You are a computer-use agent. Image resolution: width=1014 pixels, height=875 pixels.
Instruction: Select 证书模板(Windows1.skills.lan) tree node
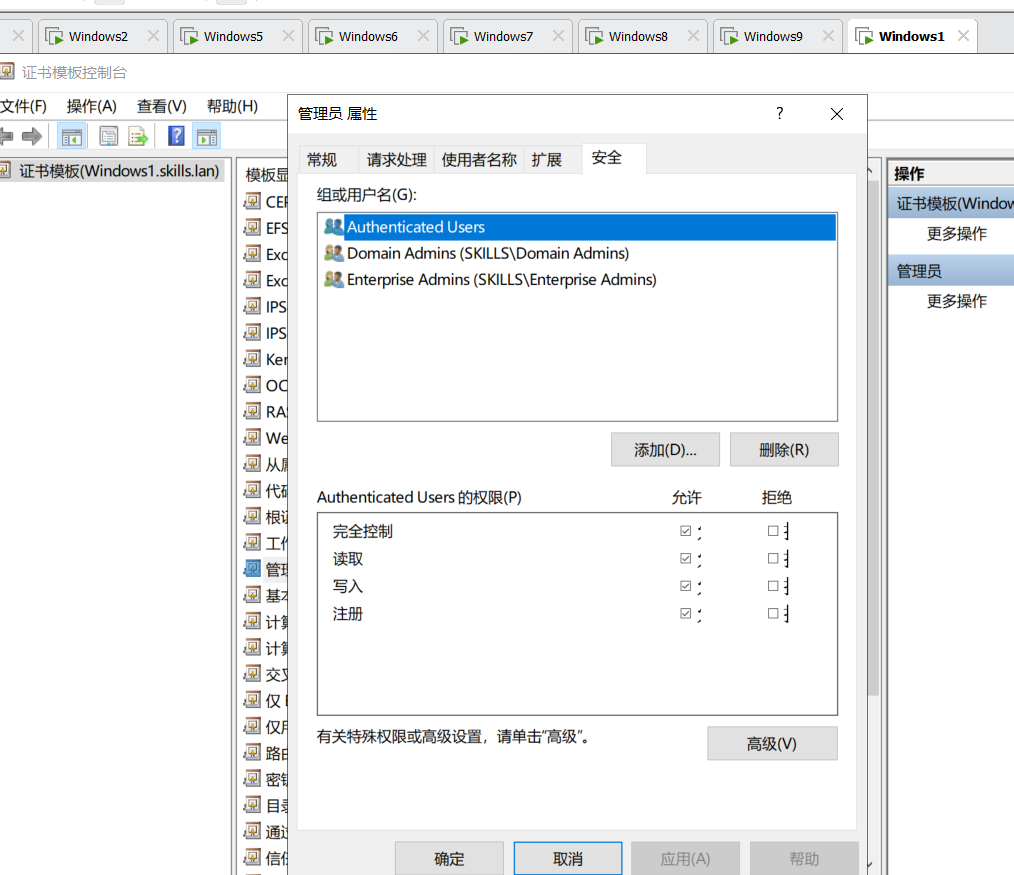118,171
